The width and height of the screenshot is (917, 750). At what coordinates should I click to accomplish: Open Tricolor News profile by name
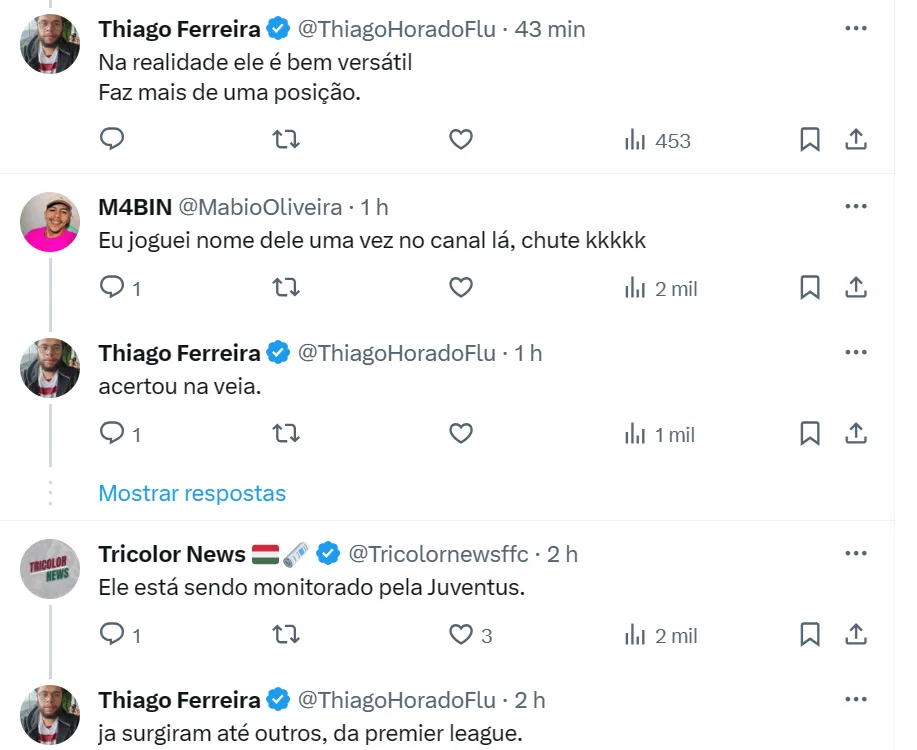pos(172,554)
